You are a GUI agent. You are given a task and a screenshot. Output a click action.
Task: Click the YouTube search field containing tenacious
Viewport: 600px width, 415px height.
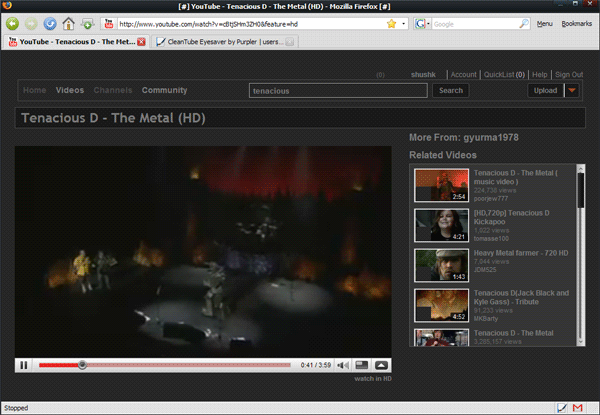(338, 91)
